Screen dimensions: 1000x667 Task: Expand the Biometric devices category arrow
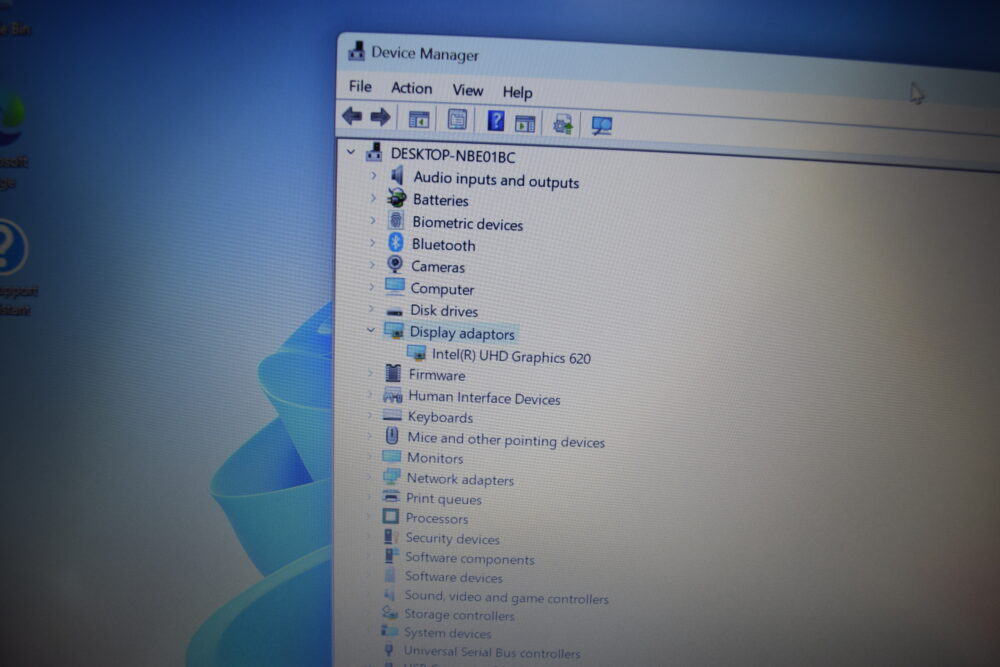tap(372, 221)
